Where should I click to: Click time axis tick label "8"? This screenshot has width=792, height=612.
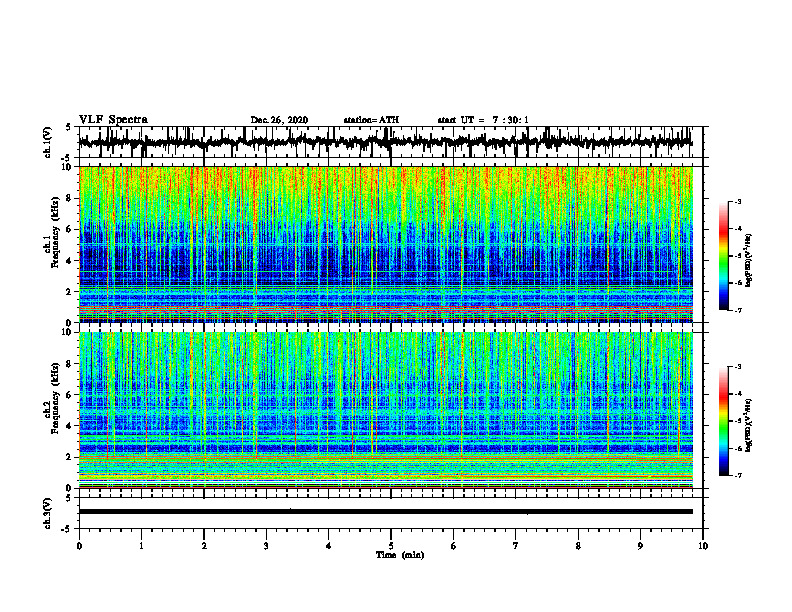578,546
